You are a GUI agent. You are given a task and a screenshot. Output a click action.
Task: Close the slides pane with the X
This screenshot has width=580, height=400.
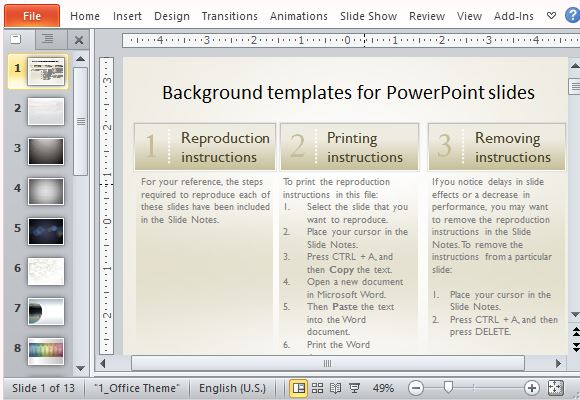point(78,40)
